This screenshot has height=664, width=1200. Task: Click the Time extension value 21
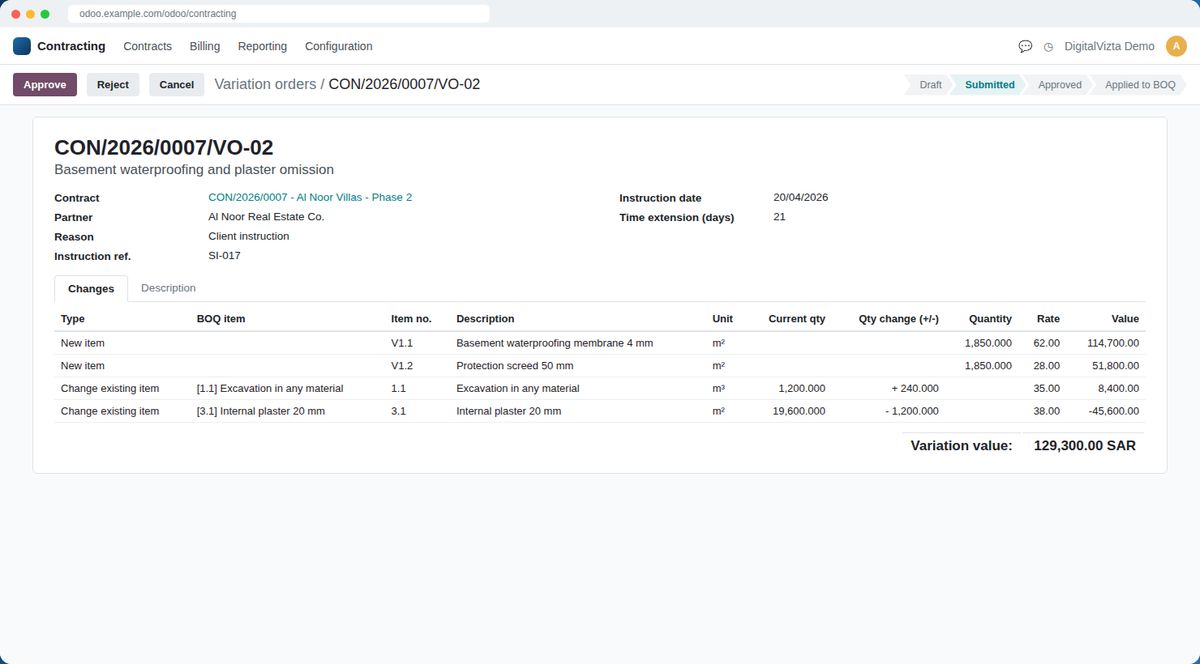click(x=779, y=217)
